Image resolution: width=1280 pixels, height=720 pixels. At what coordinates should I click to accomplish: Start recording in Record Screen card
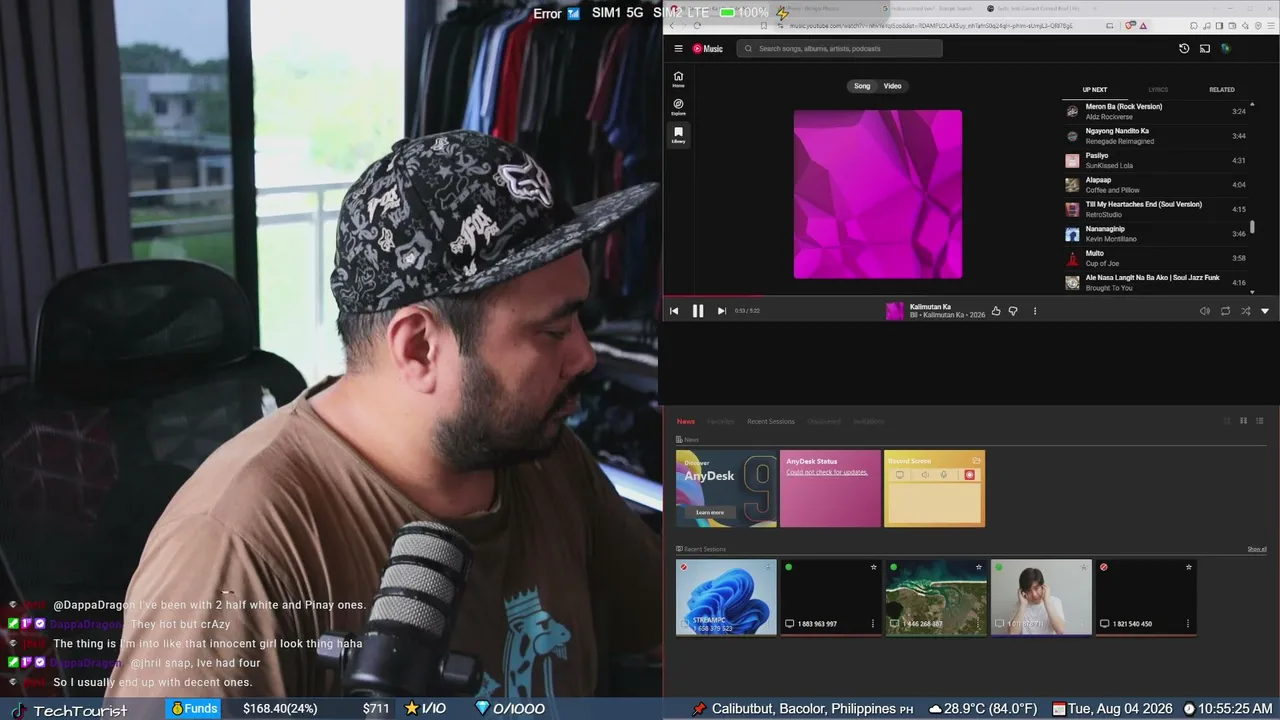969,475
